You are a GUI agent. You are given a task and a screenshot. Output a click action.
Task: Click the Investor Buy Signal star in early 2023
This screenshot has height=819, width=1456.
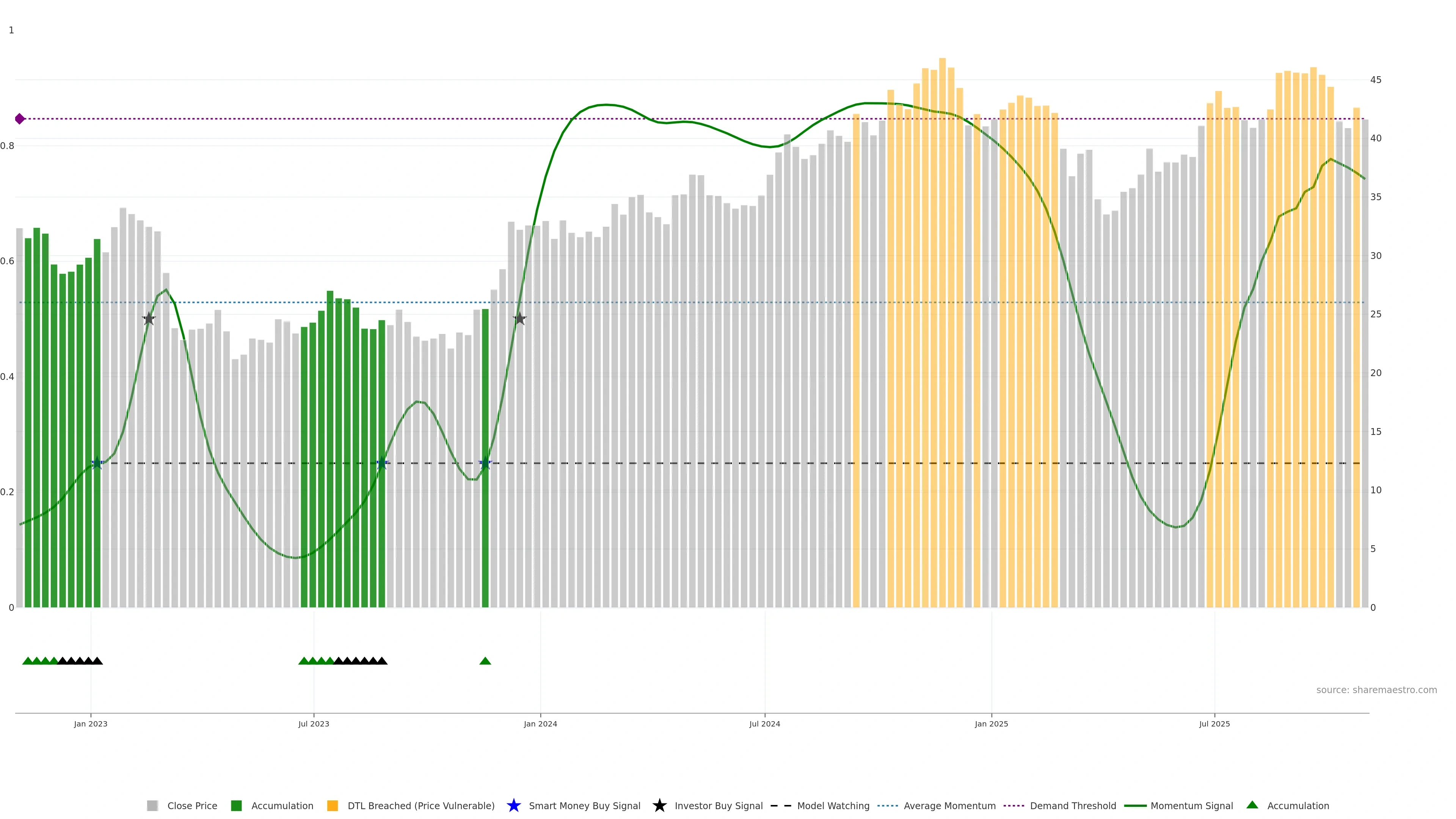tap(149, 319)
